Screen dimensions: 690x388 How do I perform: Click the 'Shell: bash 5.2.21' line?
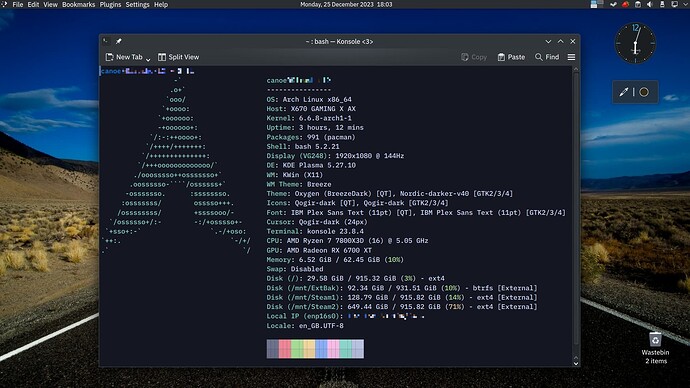point(303,146)
